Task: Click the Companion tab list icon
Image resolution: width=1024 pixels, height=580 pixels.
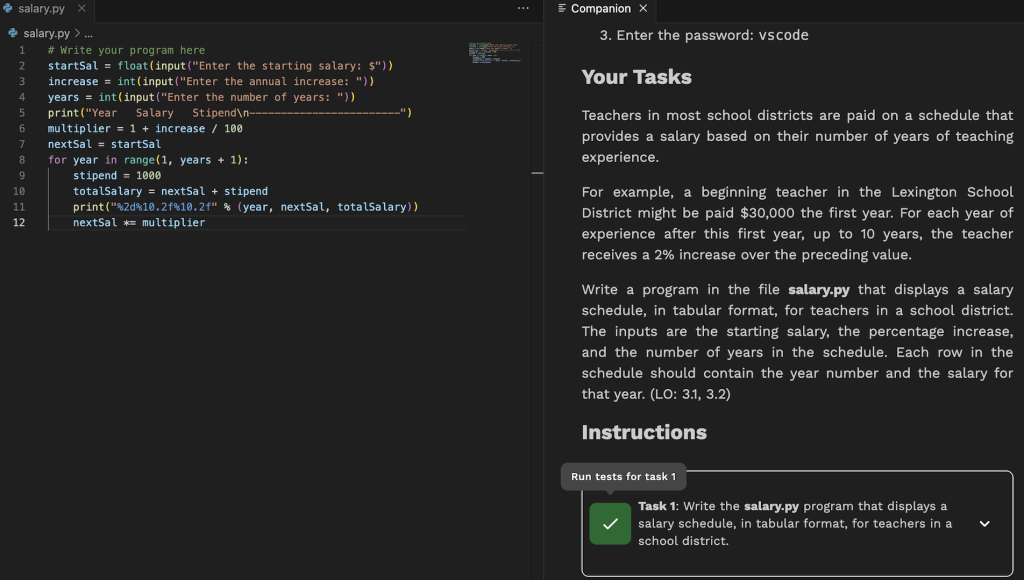Action: pos(562,9)
